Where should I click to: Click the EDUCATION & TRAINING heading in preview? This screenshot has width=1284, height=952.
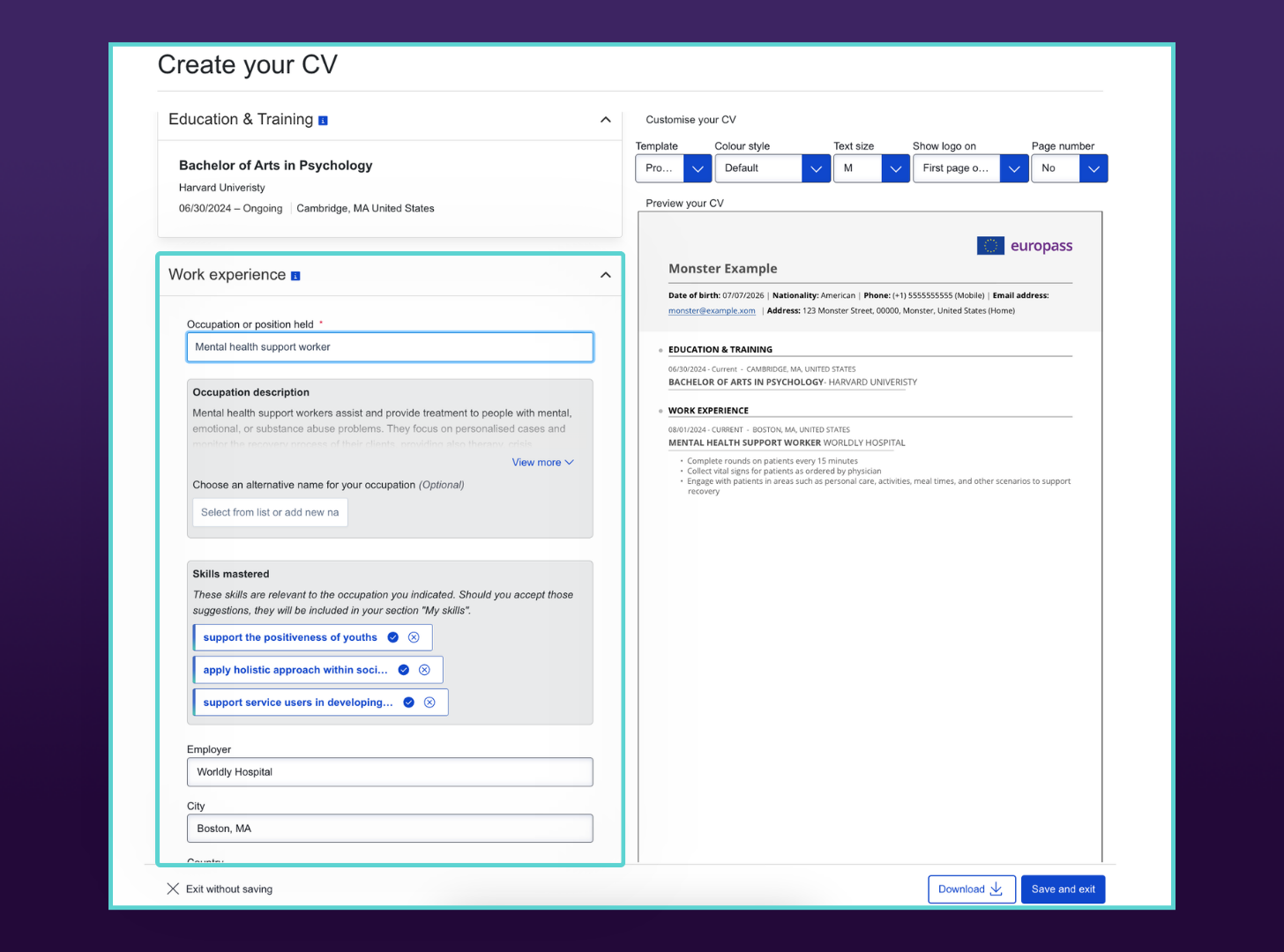point(720,350)
